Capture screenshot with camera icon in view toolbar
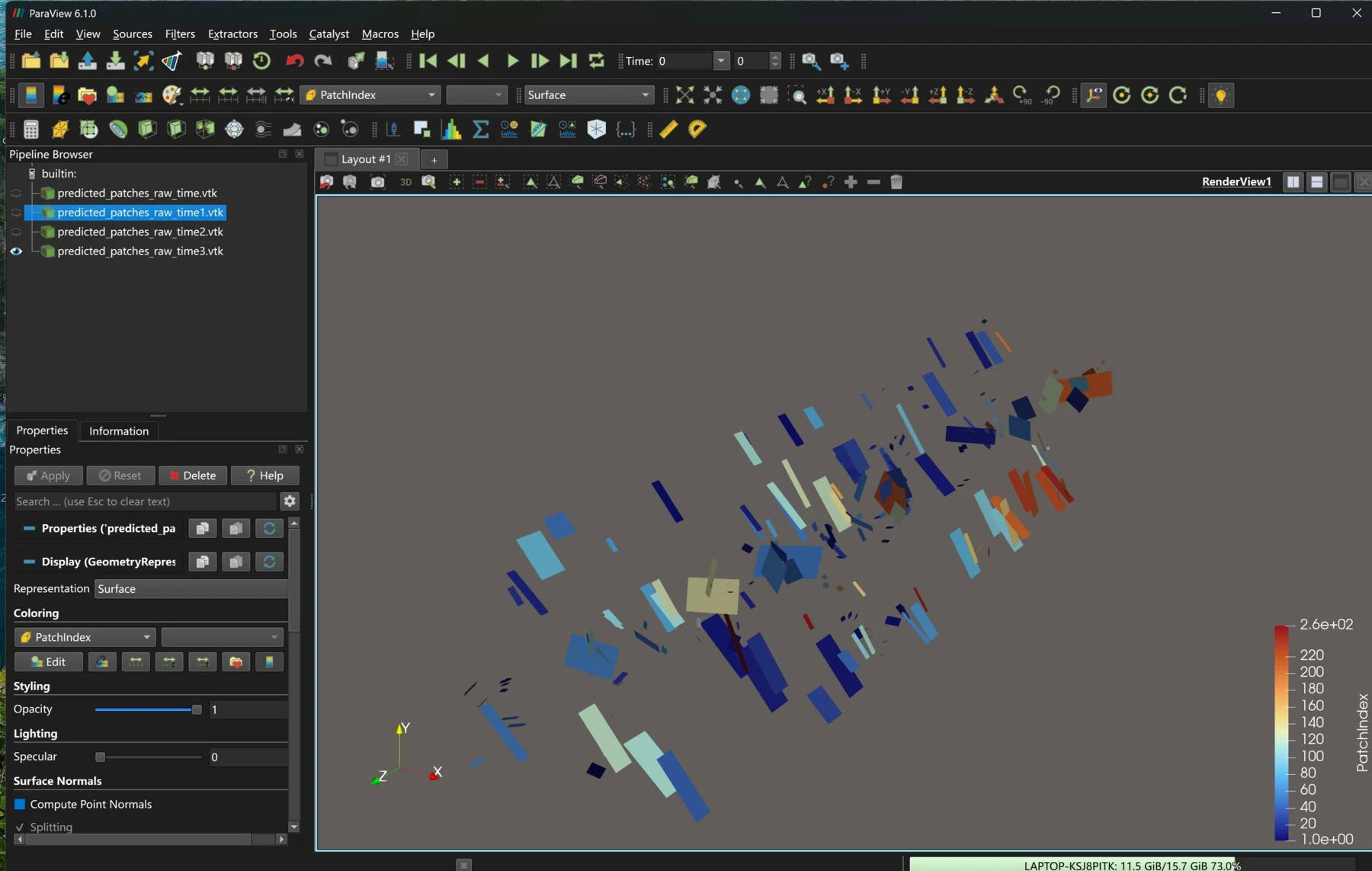 377,182
